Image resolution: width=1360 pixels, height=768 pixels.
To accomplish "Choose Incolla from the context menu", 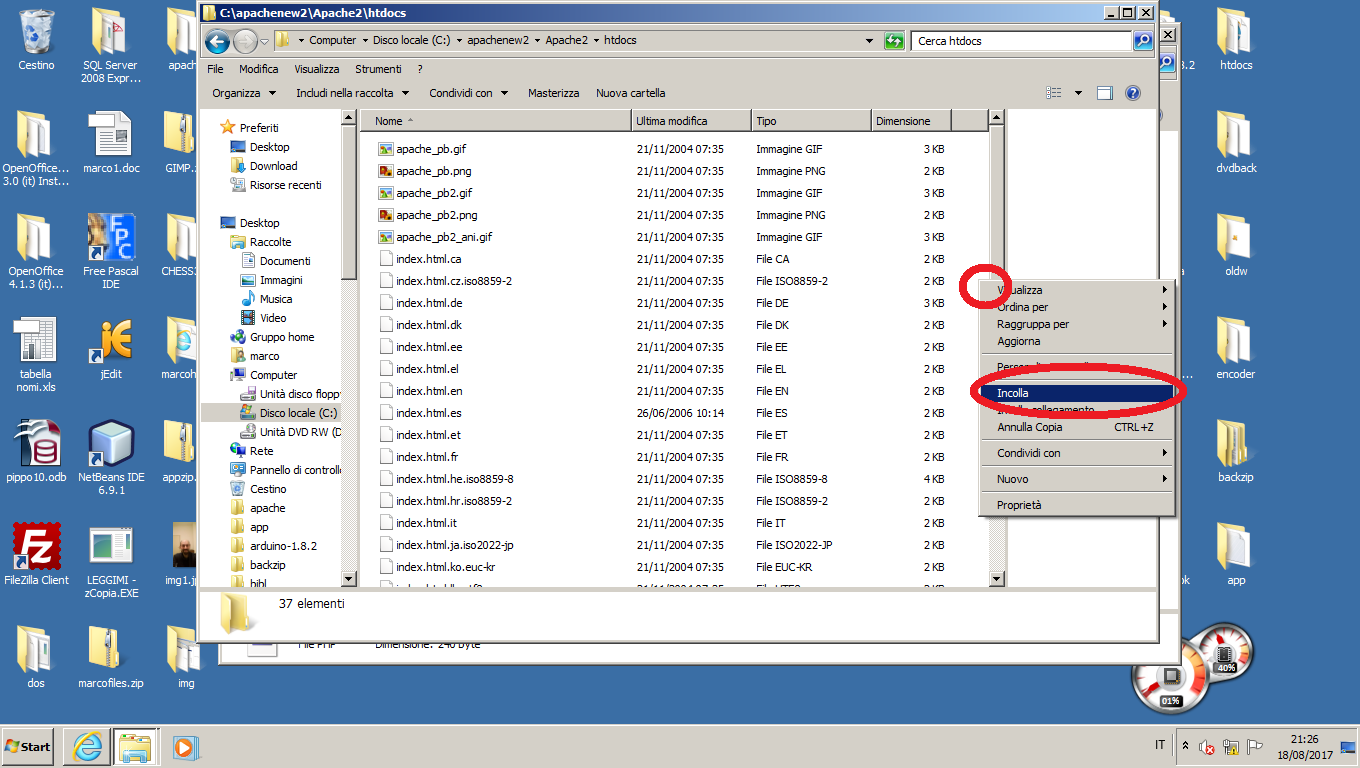I will (1012, 393).
